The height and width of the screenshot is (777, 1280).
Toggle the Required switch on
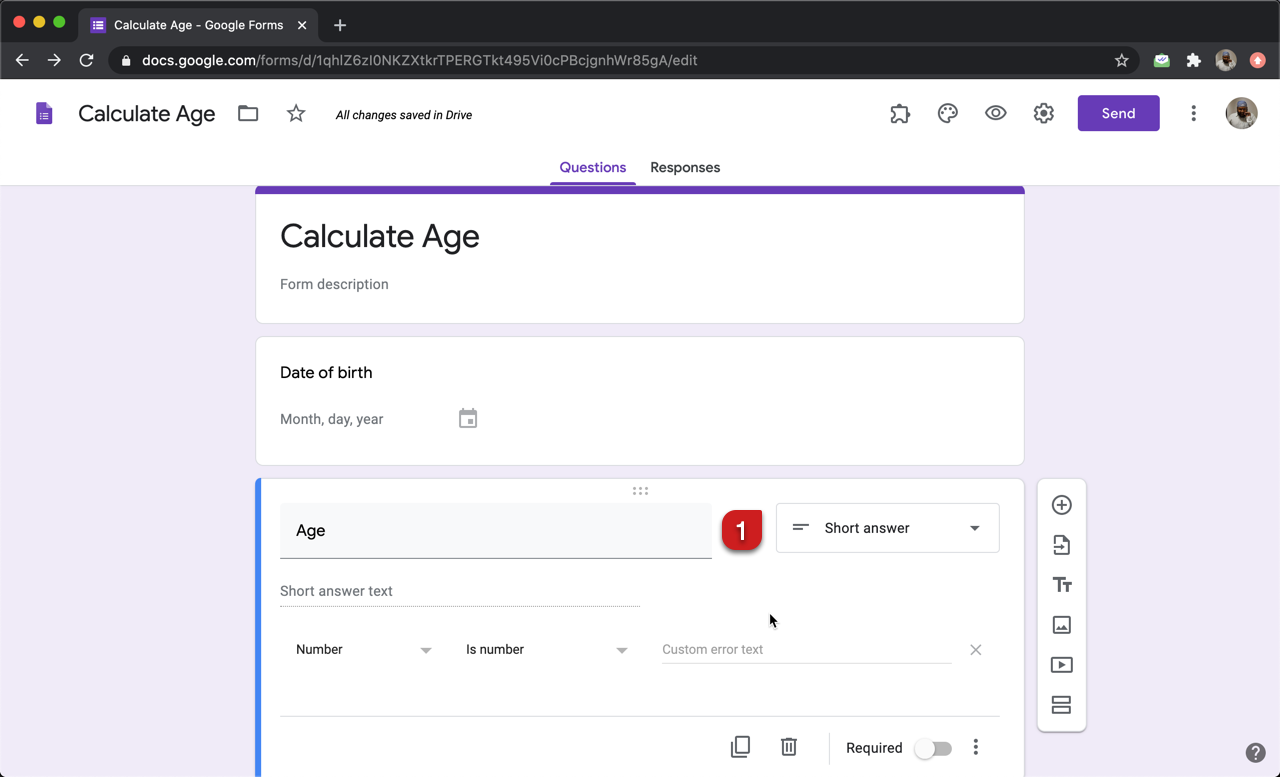[x=933, y=748]
